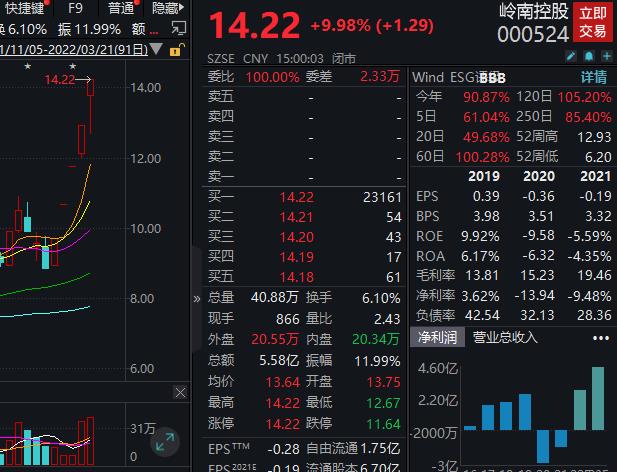Click the tallest teal net profit bar
Viewport: 617px width, 472px height.
pyautogui.click(x=598, y=398)
